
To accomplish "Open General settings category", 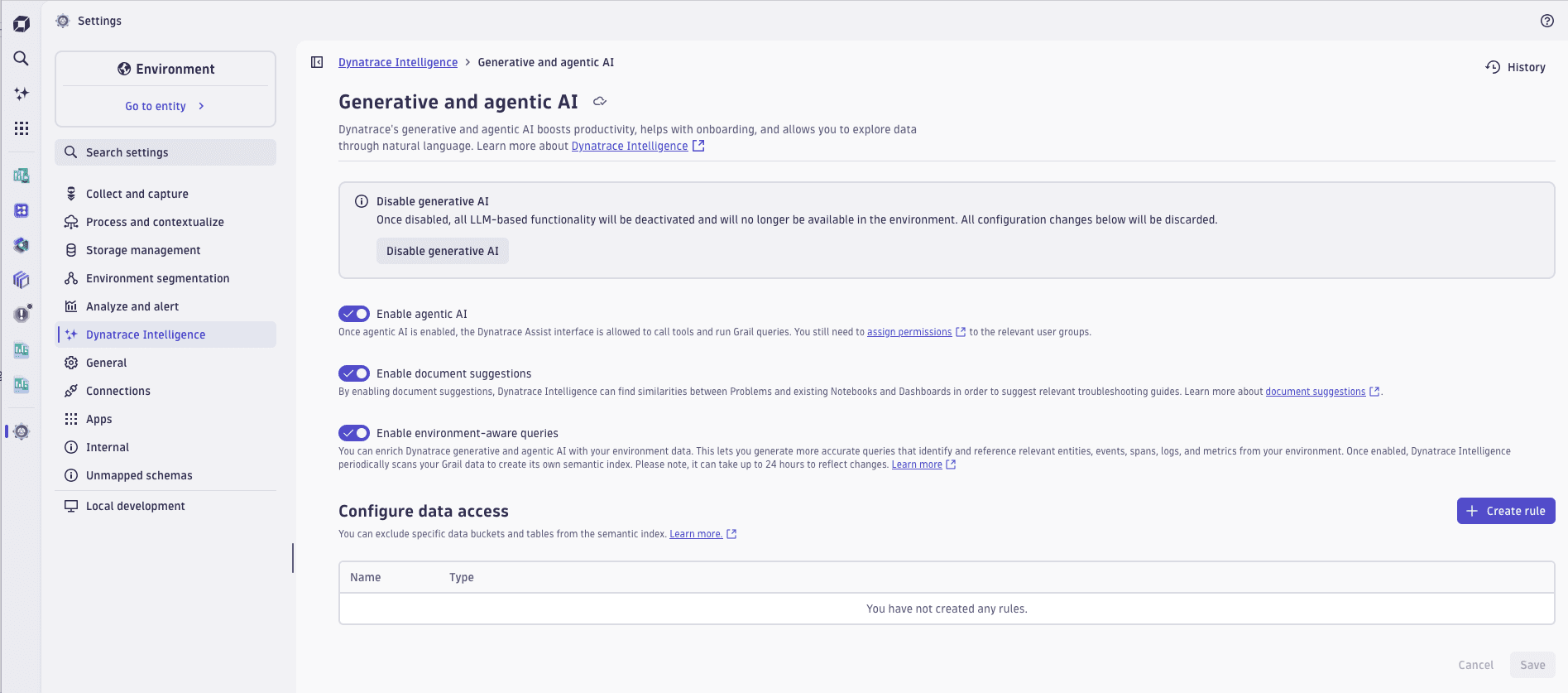I will pos(165,363).
